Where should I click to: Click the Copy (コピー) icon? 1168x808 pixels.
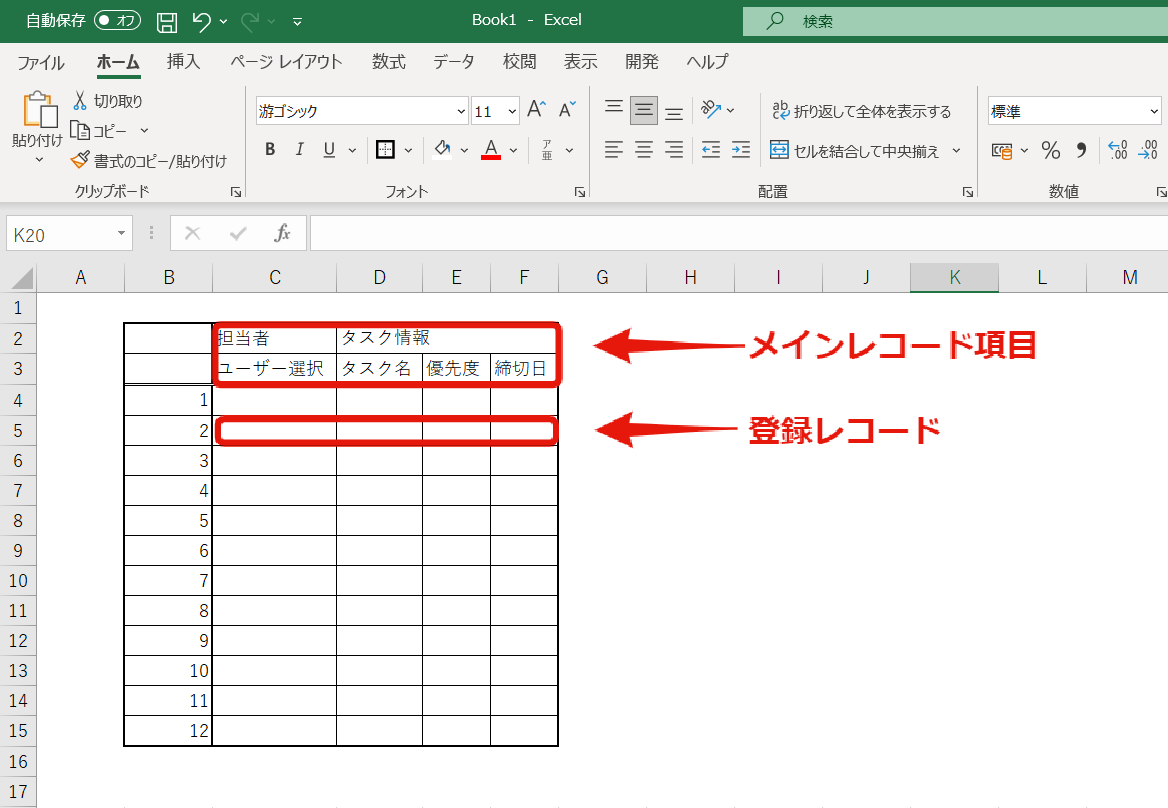(80, 130)
